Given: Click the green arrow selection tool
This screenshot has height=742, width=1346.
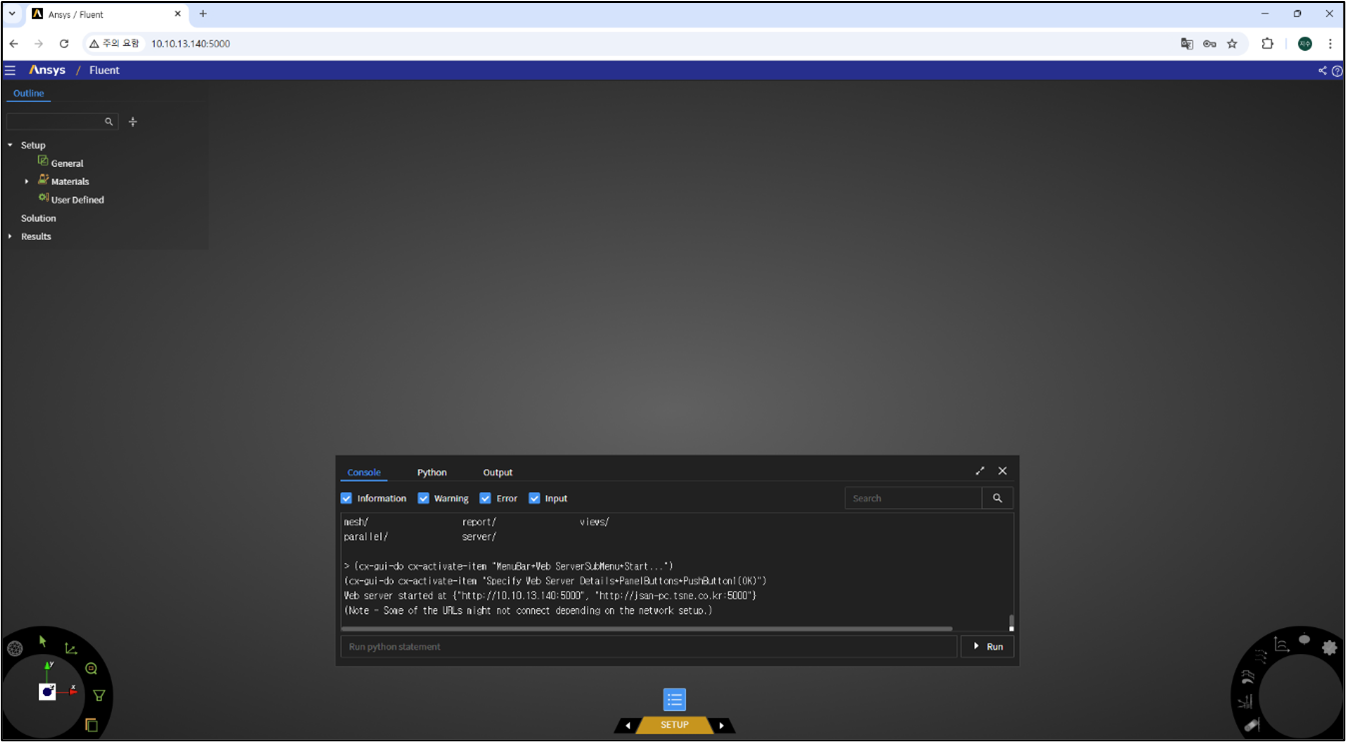Looking at the screenshot, I should [x=43, y=640].
